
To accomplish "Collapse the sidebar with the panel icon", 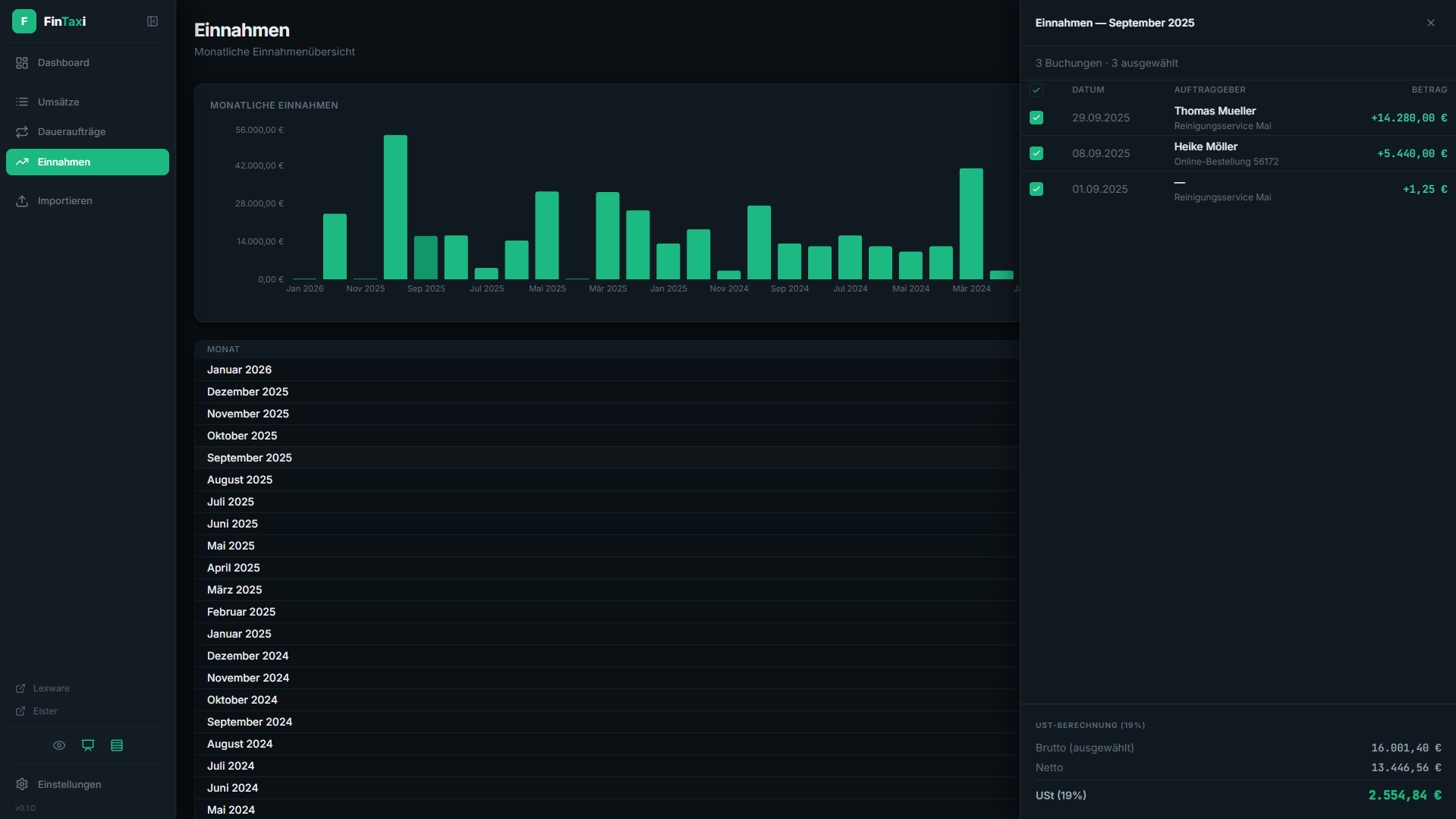I will (153, 21).
